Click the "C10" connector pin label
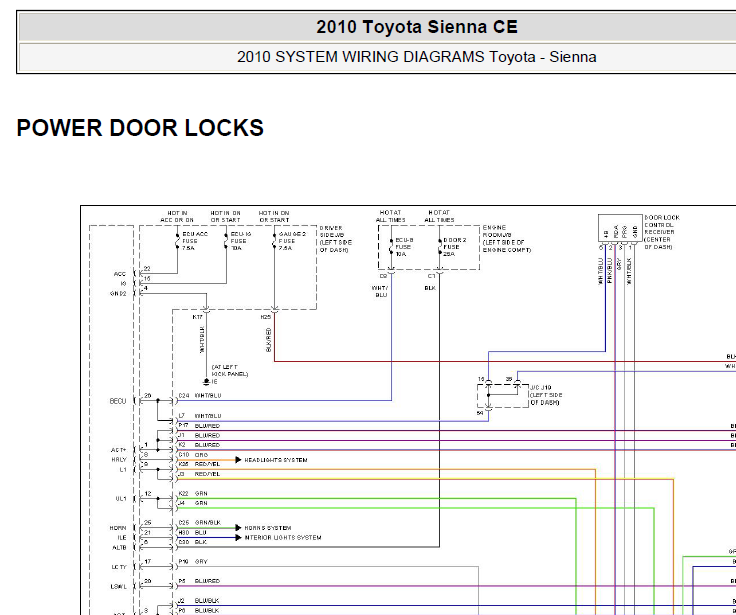736x615 pixels. click(x=184, y=455)
